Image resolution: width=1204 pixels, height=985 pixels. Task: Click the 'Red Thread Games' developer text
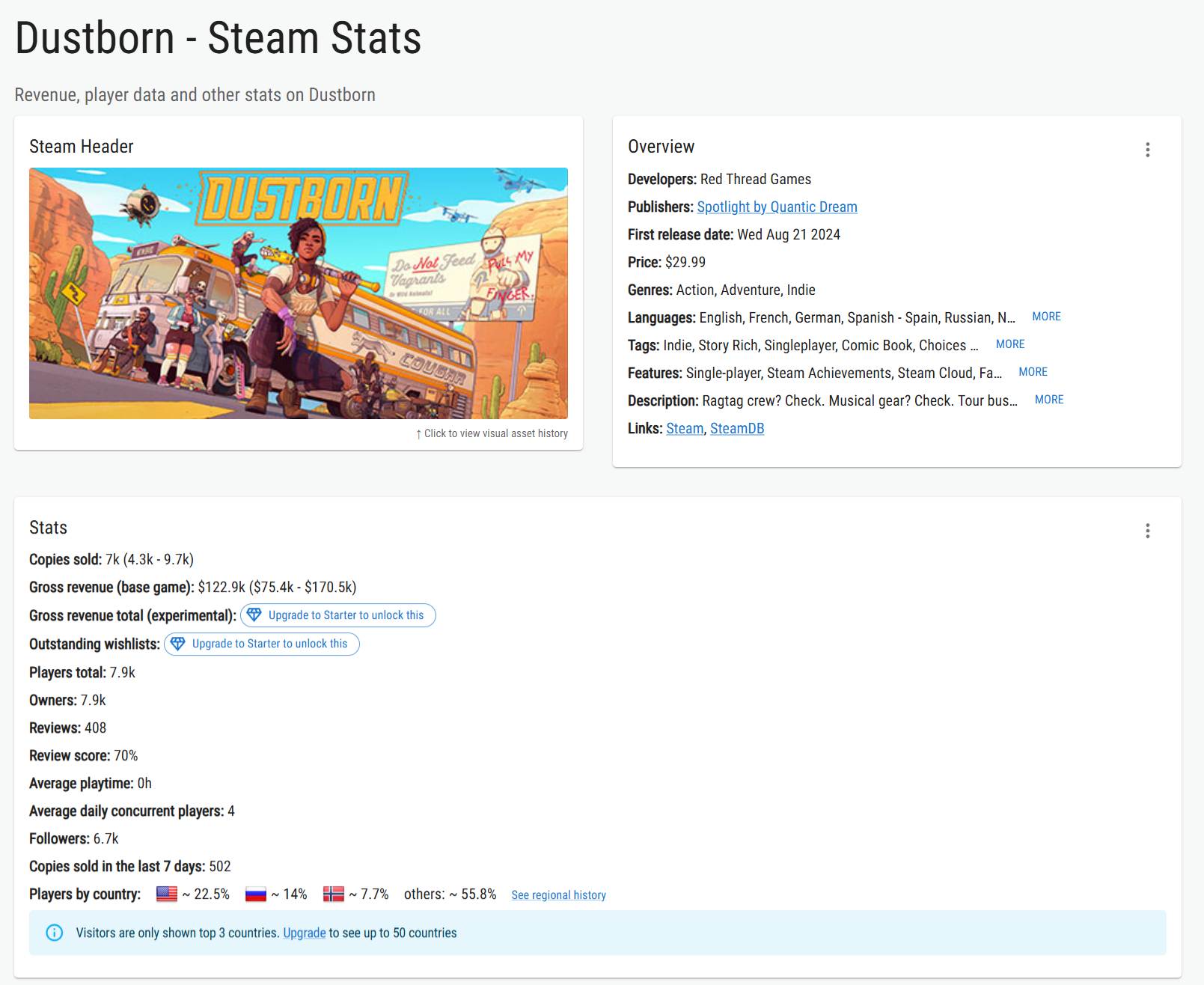(x=756, y=180)
